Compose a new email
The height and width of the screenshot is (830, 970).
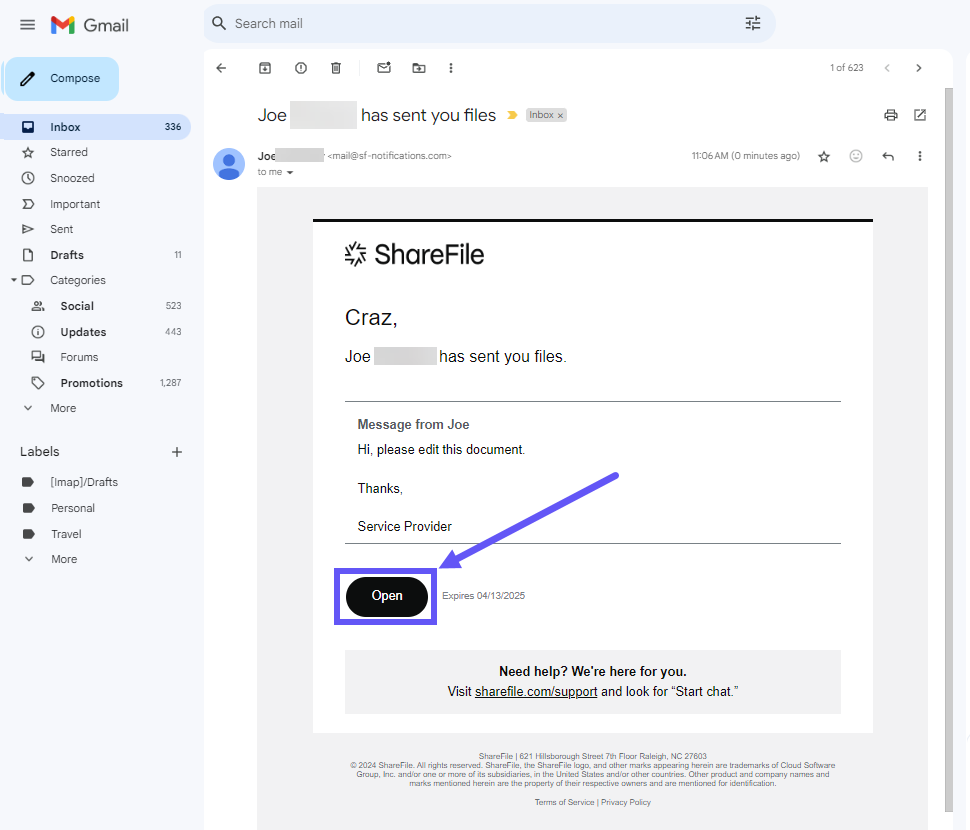pyautogui.click(x=62, y=79)
